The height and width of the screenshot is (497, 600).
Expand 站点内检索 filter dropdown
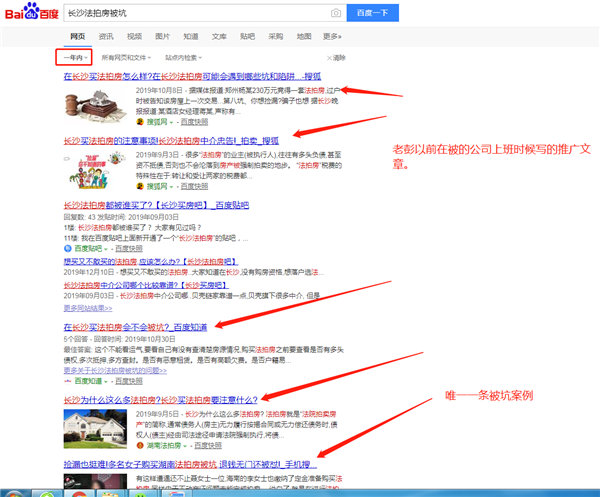click(x=187, y=57)
